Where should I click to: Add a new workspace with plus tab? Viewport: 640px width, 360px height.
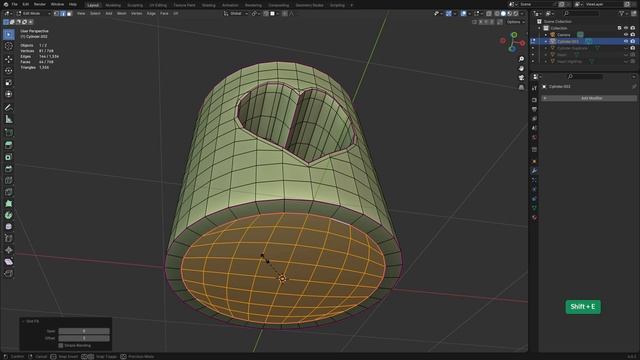pos(351,5)
